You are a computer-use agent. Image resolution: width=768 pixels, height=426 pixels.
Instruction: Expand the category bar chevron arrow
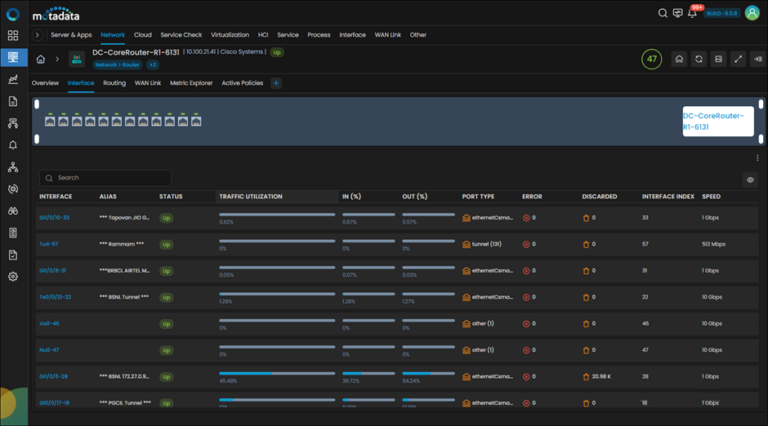tap(37, 35)
